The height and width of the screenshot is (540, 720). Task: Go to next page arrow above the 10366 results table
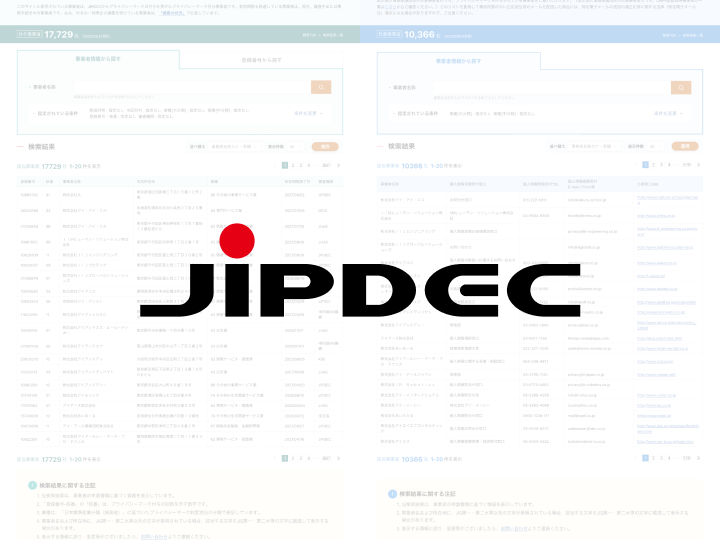(699, 164)
